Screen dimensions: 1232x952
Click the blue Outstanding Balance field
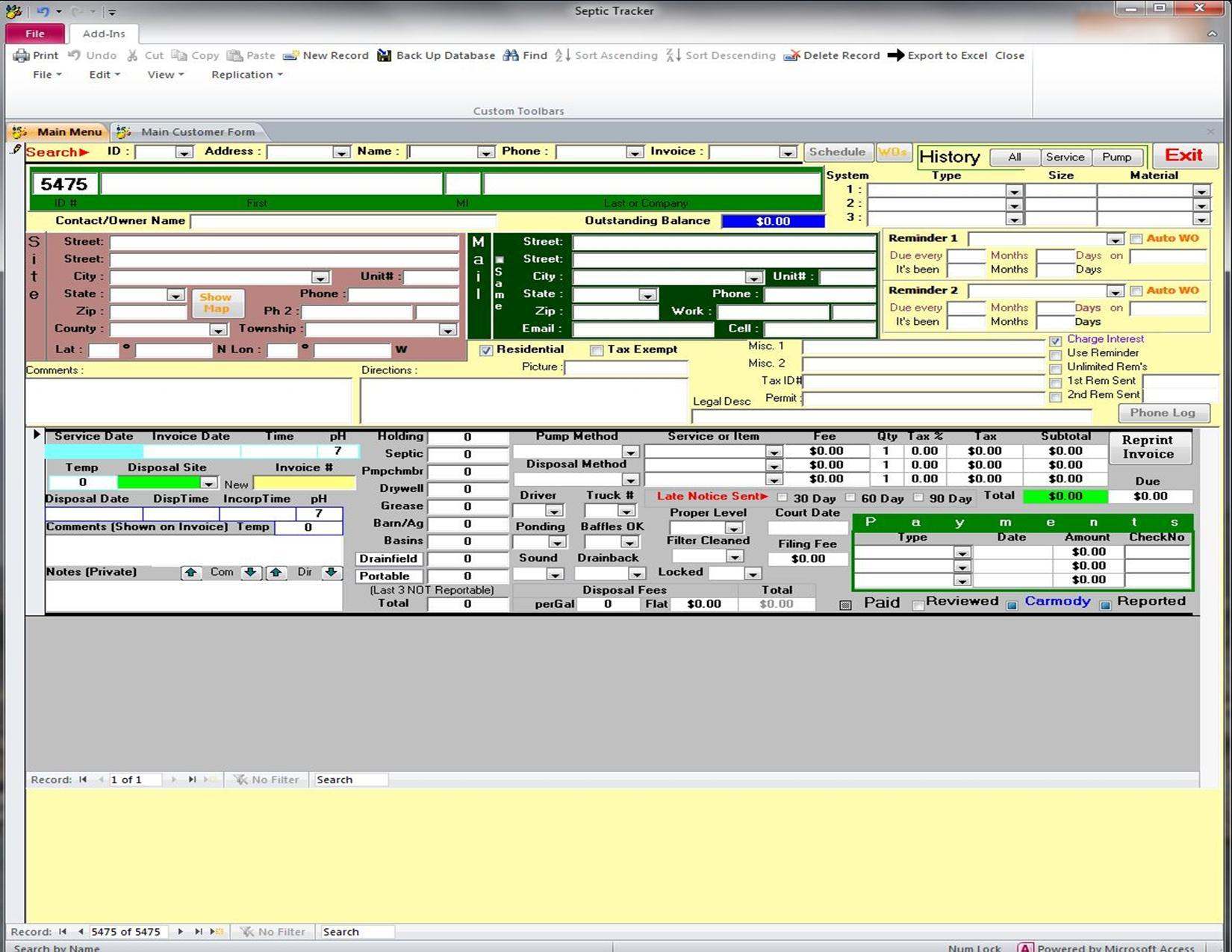[773, 221]
